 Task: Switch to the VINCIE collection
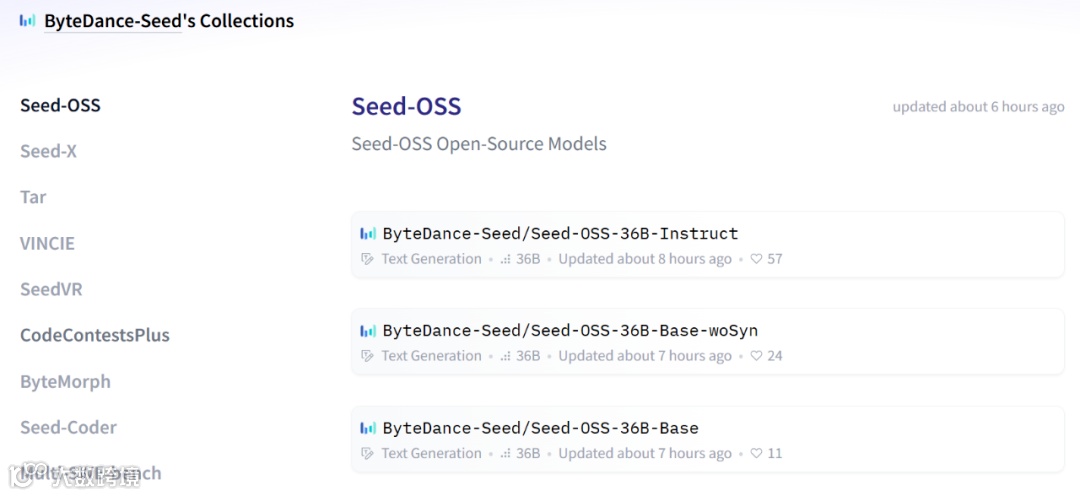pyautogui.click(x=47, y=243)
